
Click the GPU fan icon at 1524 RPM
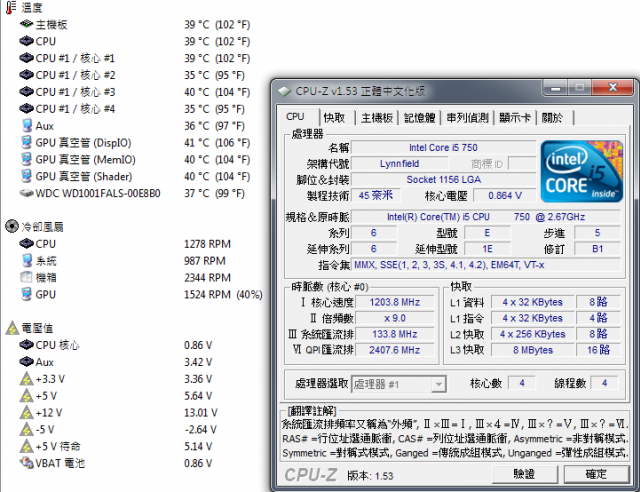click(27, 294)
